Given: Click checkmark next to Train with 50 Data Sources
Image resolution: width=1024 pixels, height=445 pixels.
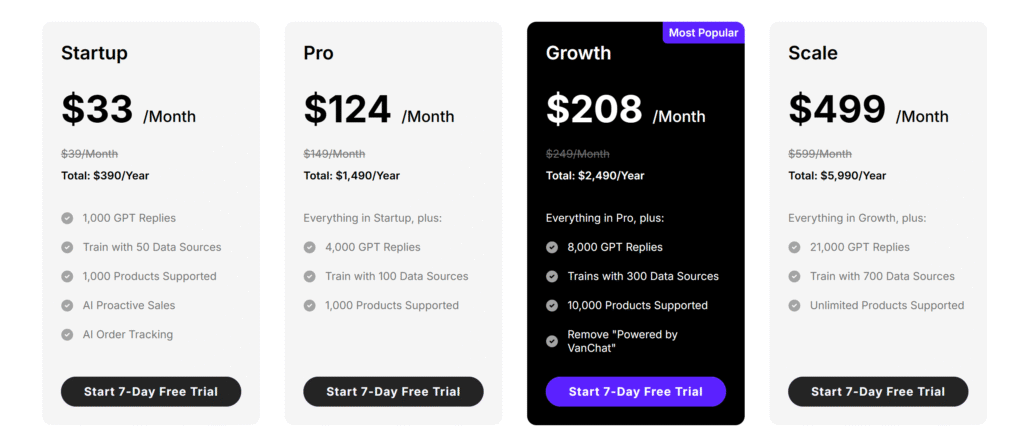Looking at the screenshot, I should (67, 247).
